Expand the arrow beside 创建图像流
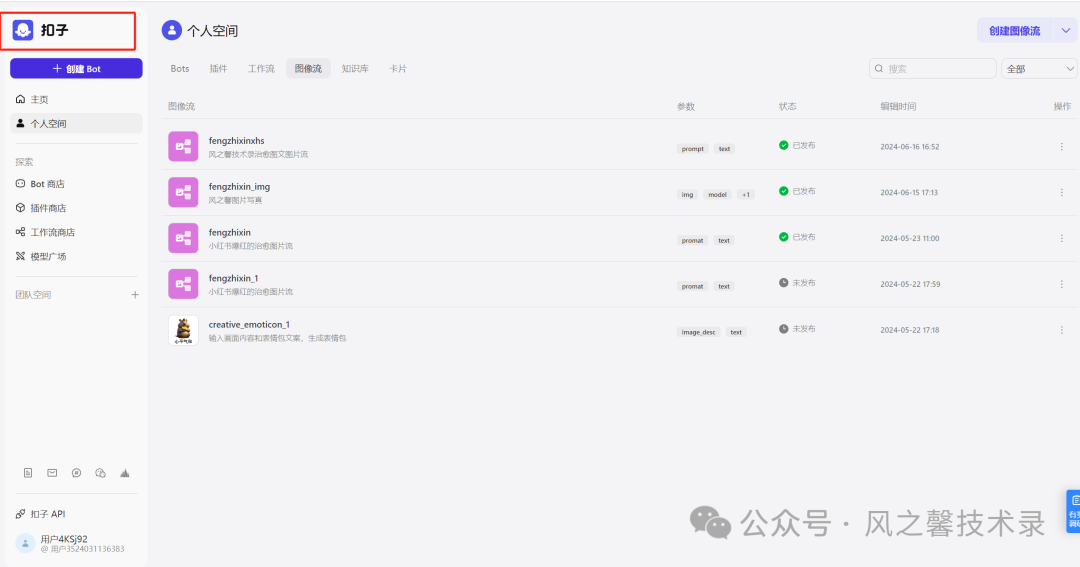This screenshot has height=567, width=1080. [1066, 31]
